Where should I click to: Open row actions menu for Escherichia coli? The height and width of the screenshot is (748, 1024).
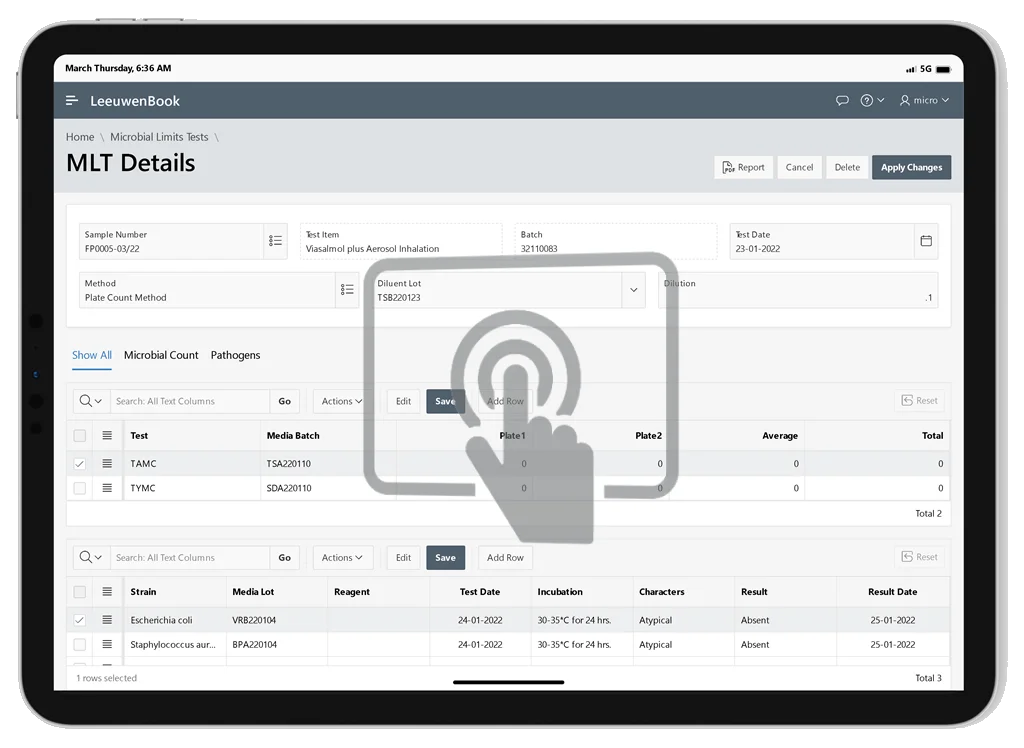click(107, 620)
